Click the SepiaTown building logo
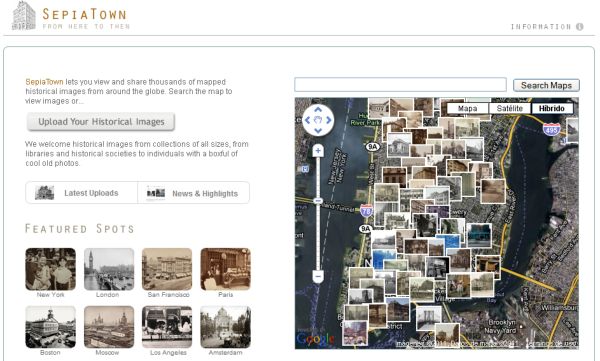Image resolution: width=600 pixels, height=361 pixels. coord(24,15)
